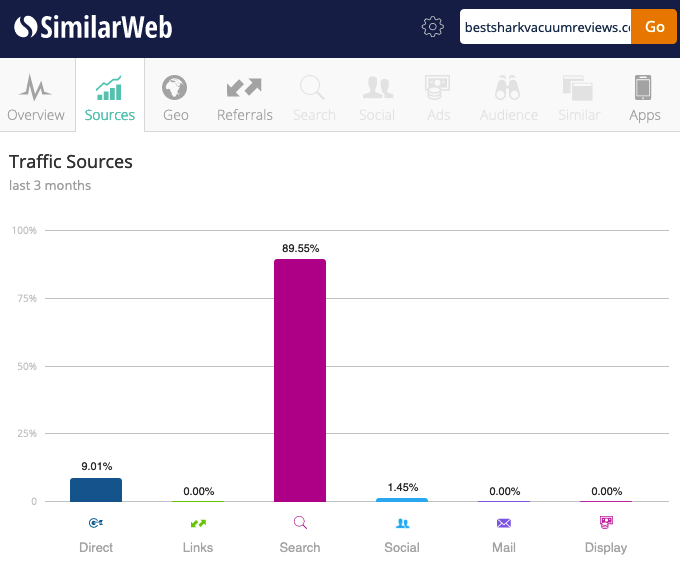Click the magenta Search traffic bar
The image size is (680, 569).
pyautogui.click(x=300, y=380)
